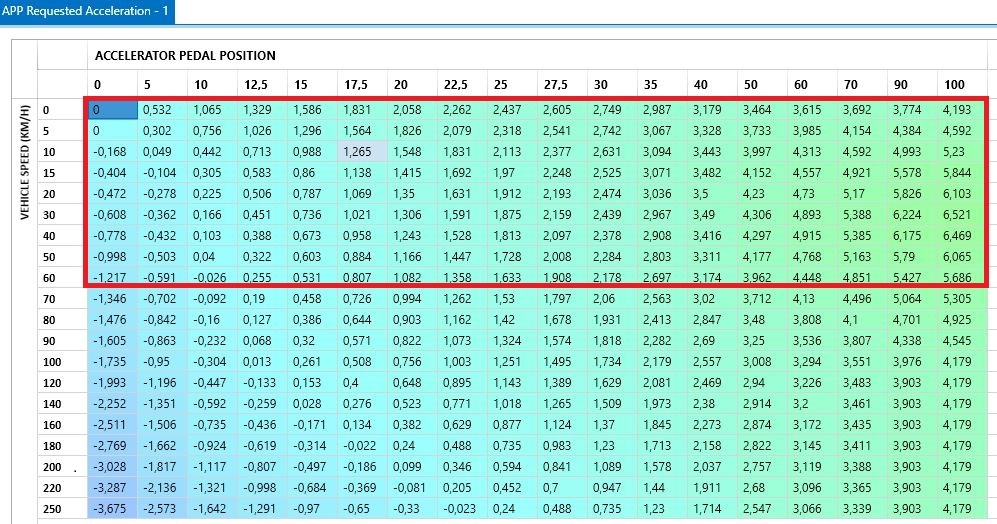Click cell 0,04 in the speed 50 row
This screenshot has height=524, width=997.
[x=212, y=257]
